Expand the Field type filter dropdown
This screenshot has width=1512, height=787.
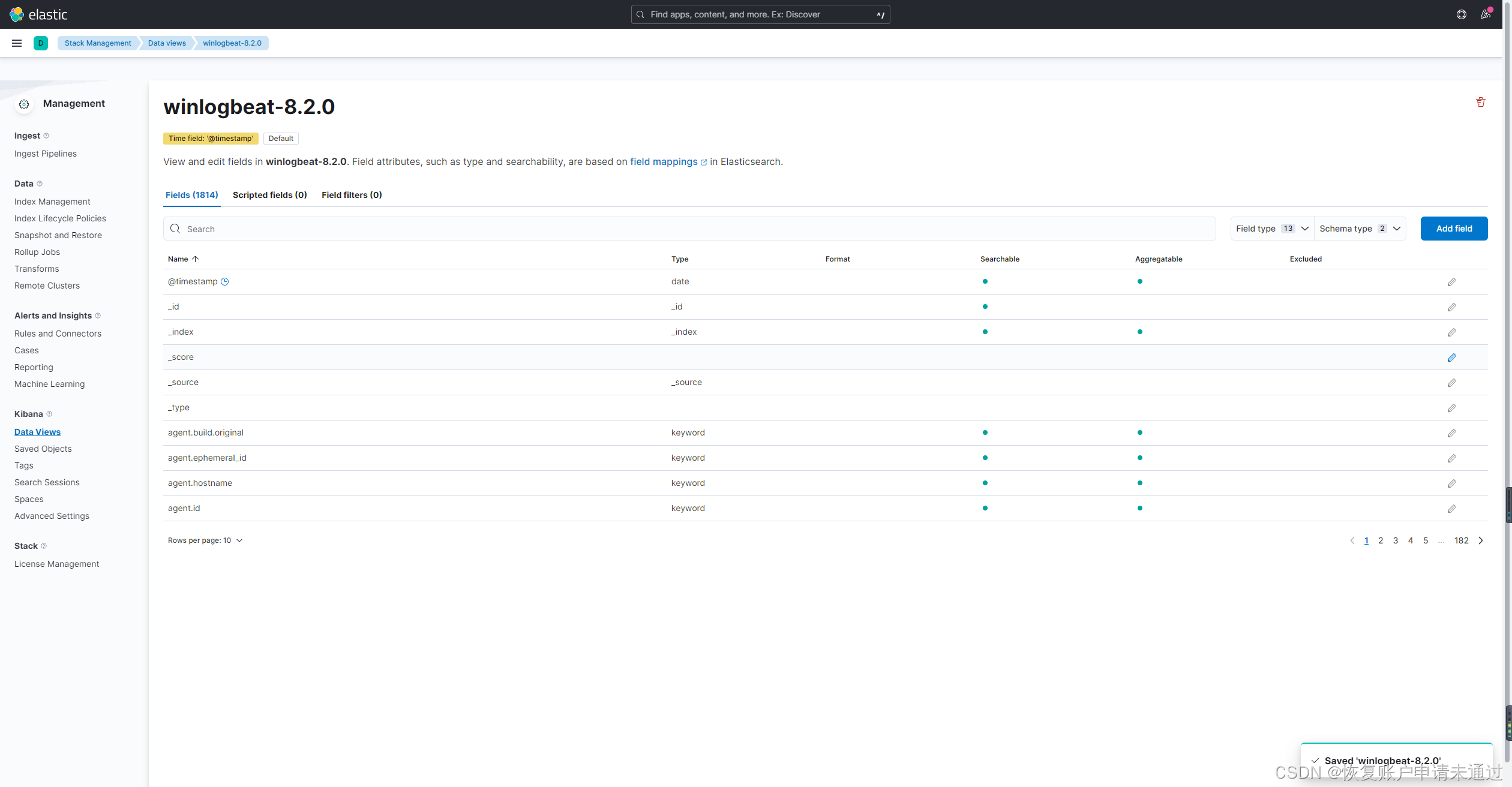pyautogui.click(x=1272, y=229)
